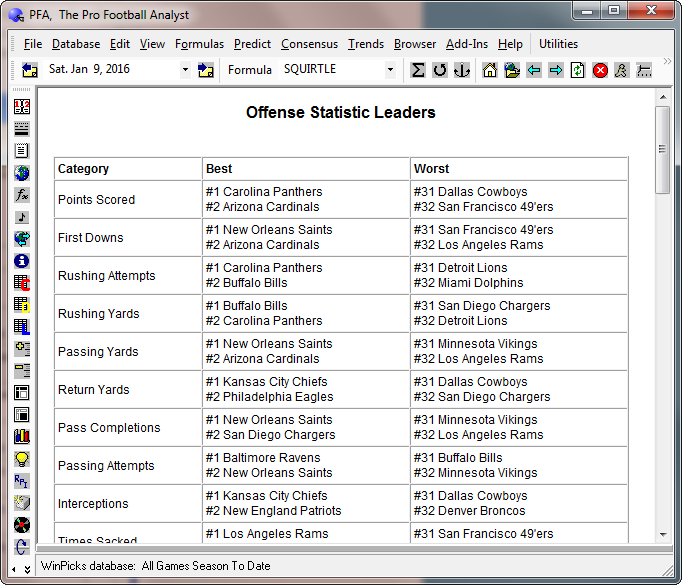
Task: Click vertical scrollbar up arrow
Action: pyautogui.click(x=663, y=97)
